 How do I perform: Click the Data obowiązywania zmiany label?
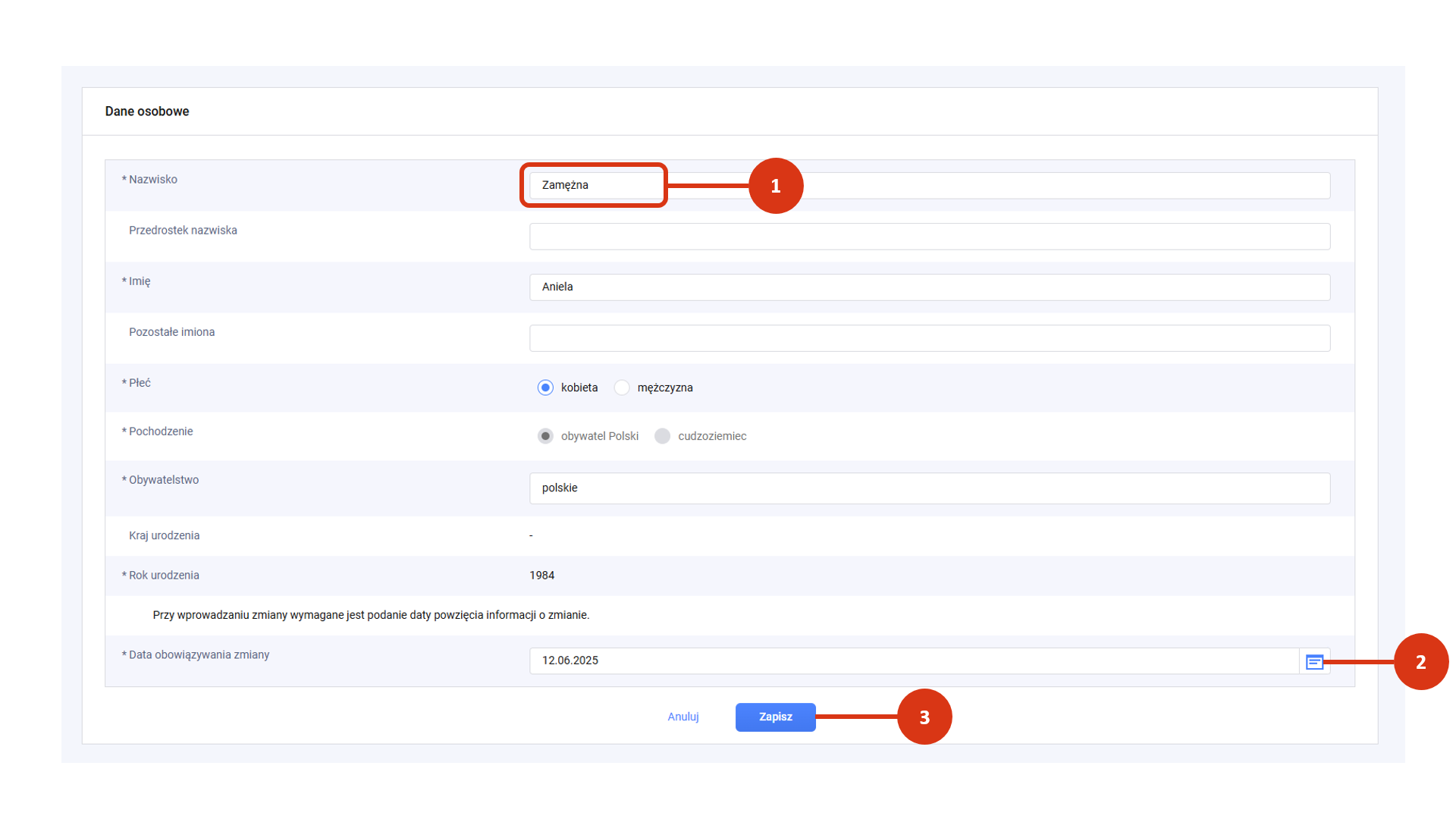point(199,655)
